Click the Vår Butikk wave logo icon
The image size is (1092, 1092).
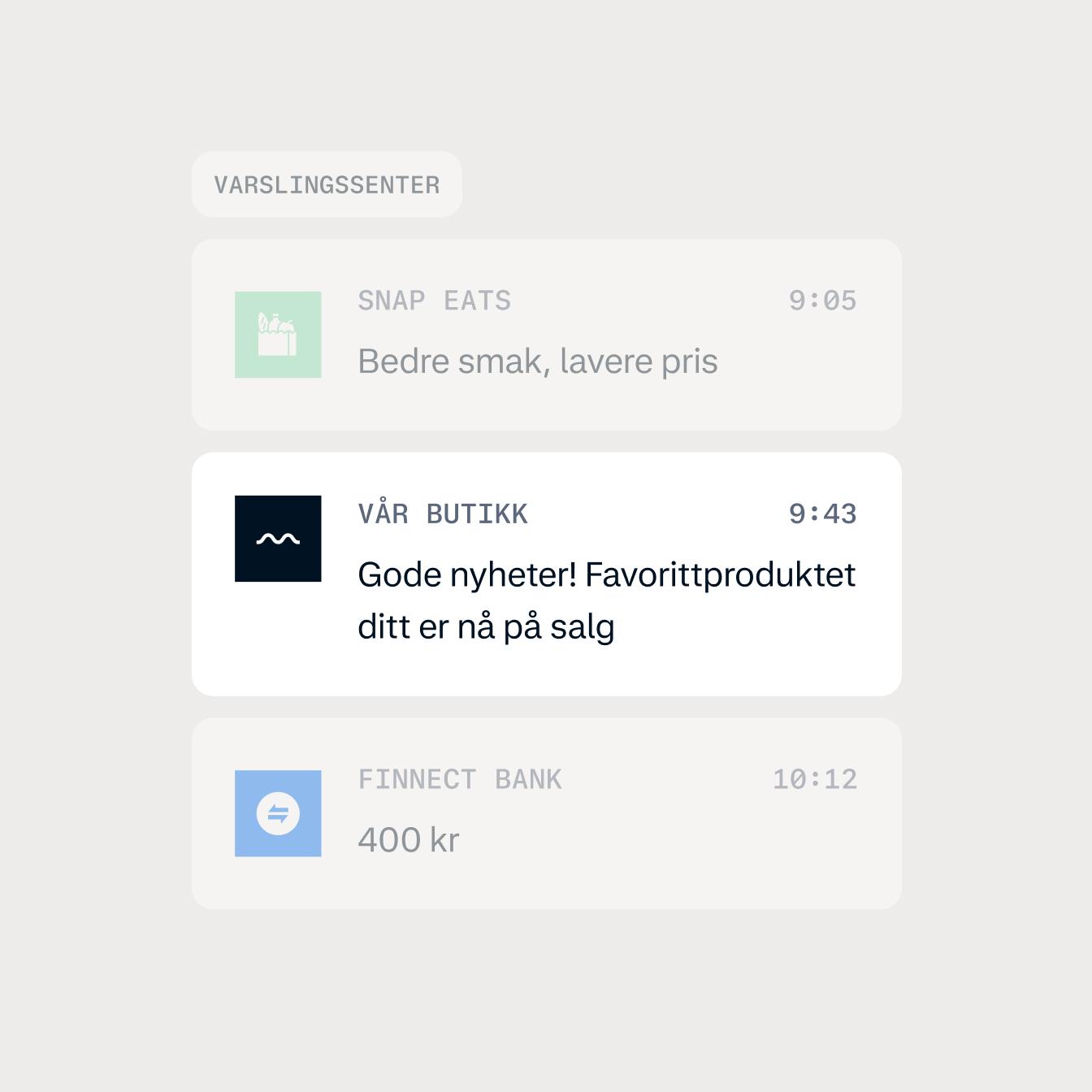[x=278, y=539]
